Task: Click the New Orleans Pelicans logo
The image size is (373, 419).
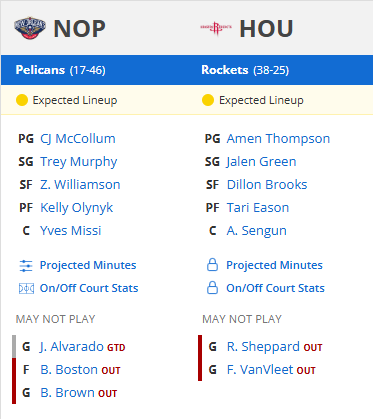Action: click(30, 28)
